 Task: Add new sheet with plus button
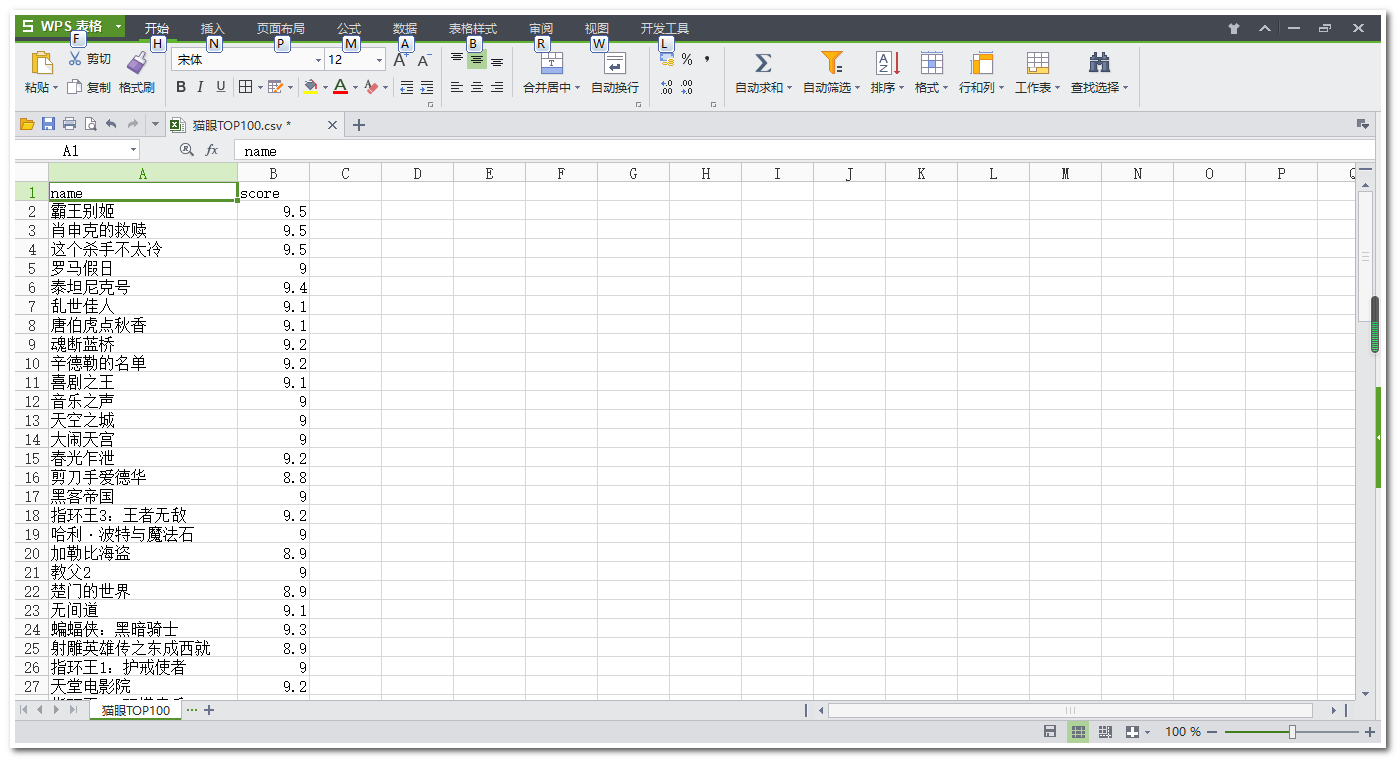click(x=210, y=710)
